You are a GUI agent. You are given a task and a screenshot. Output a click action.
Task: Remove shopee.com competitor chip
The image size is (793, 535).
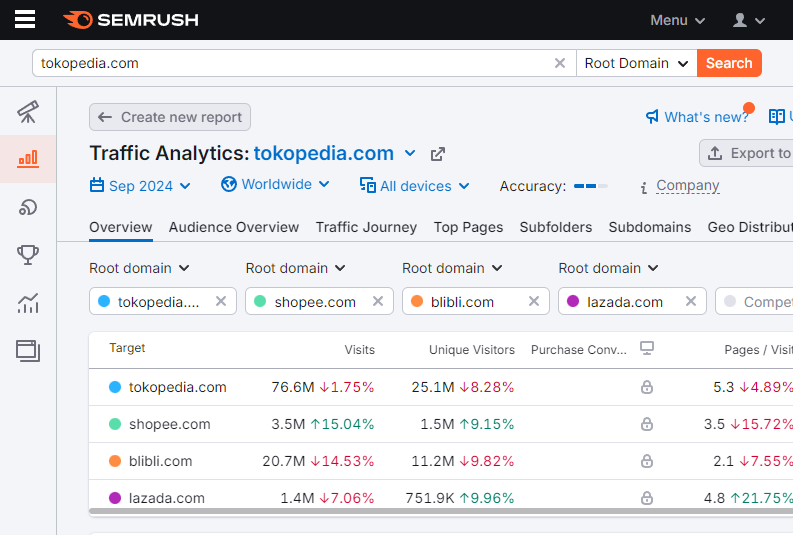(378, 301)
